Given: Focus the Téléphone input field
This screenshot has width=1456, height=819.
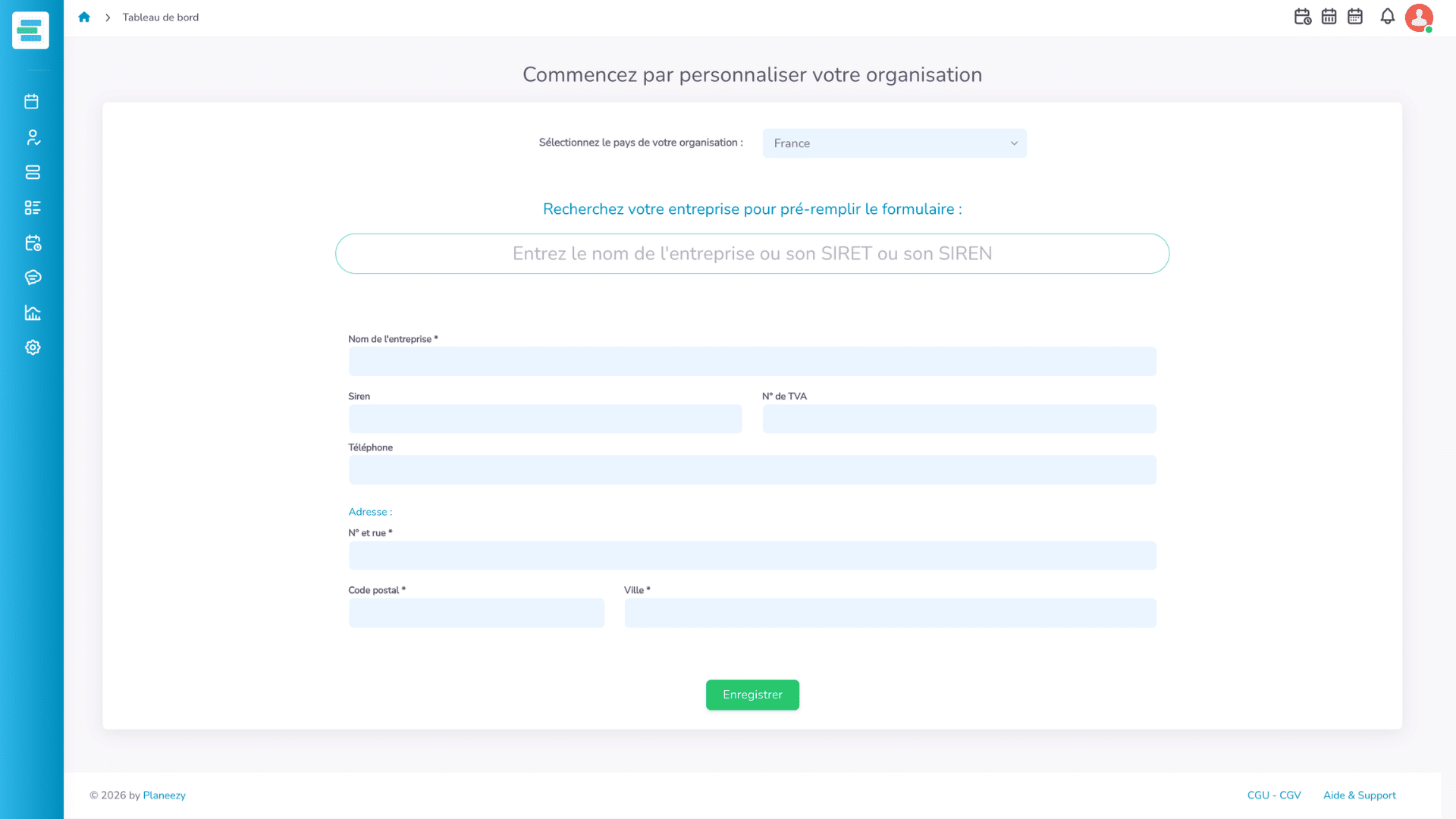Looking at the screenshot, I should point(752,470).
